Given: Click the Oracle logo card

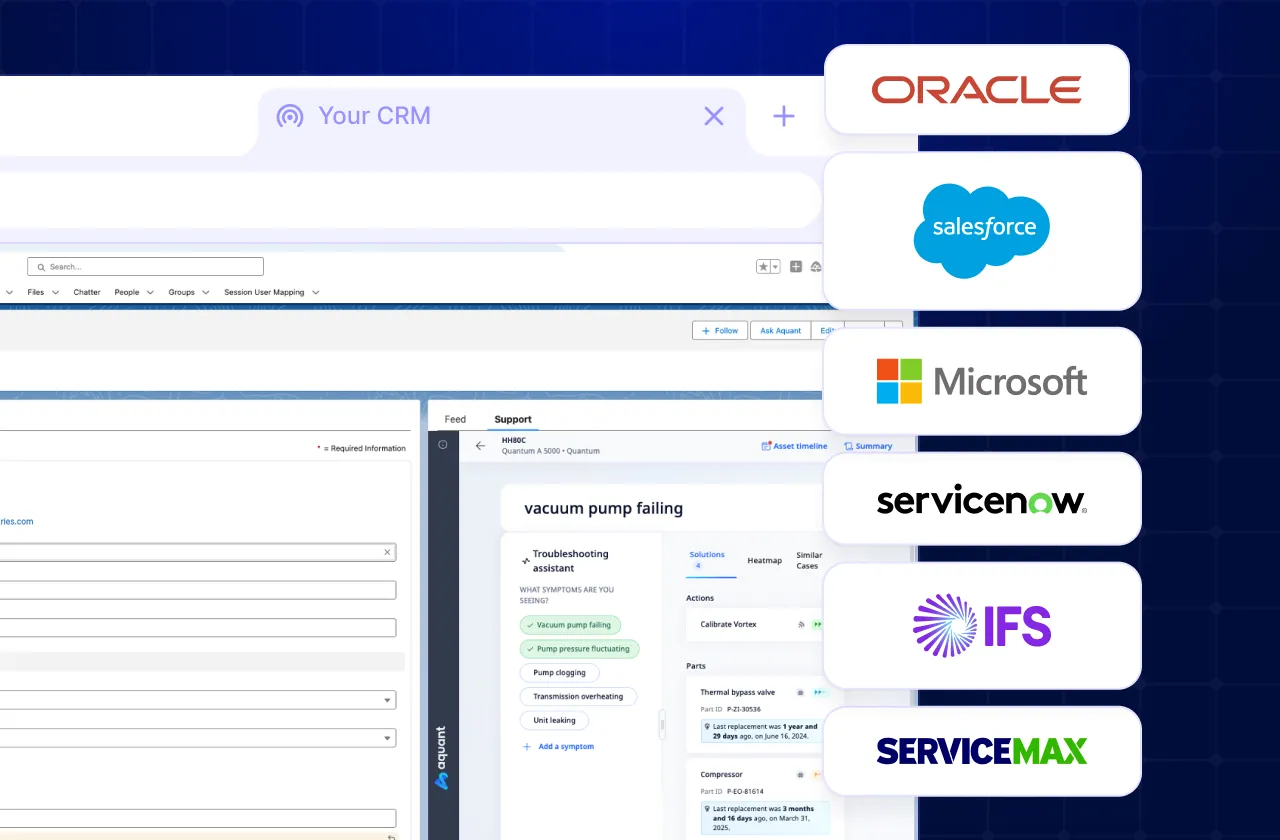Looking at the screenshot, I should point(977,90).
